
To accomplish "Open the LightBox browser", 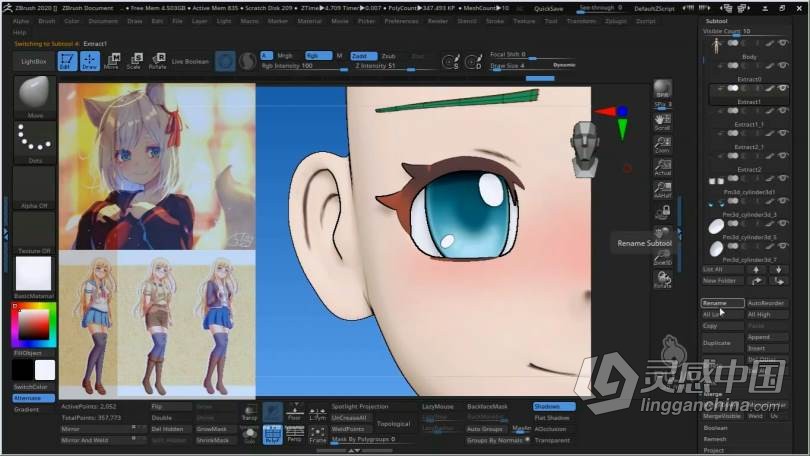I will click(x=34, y=61).
